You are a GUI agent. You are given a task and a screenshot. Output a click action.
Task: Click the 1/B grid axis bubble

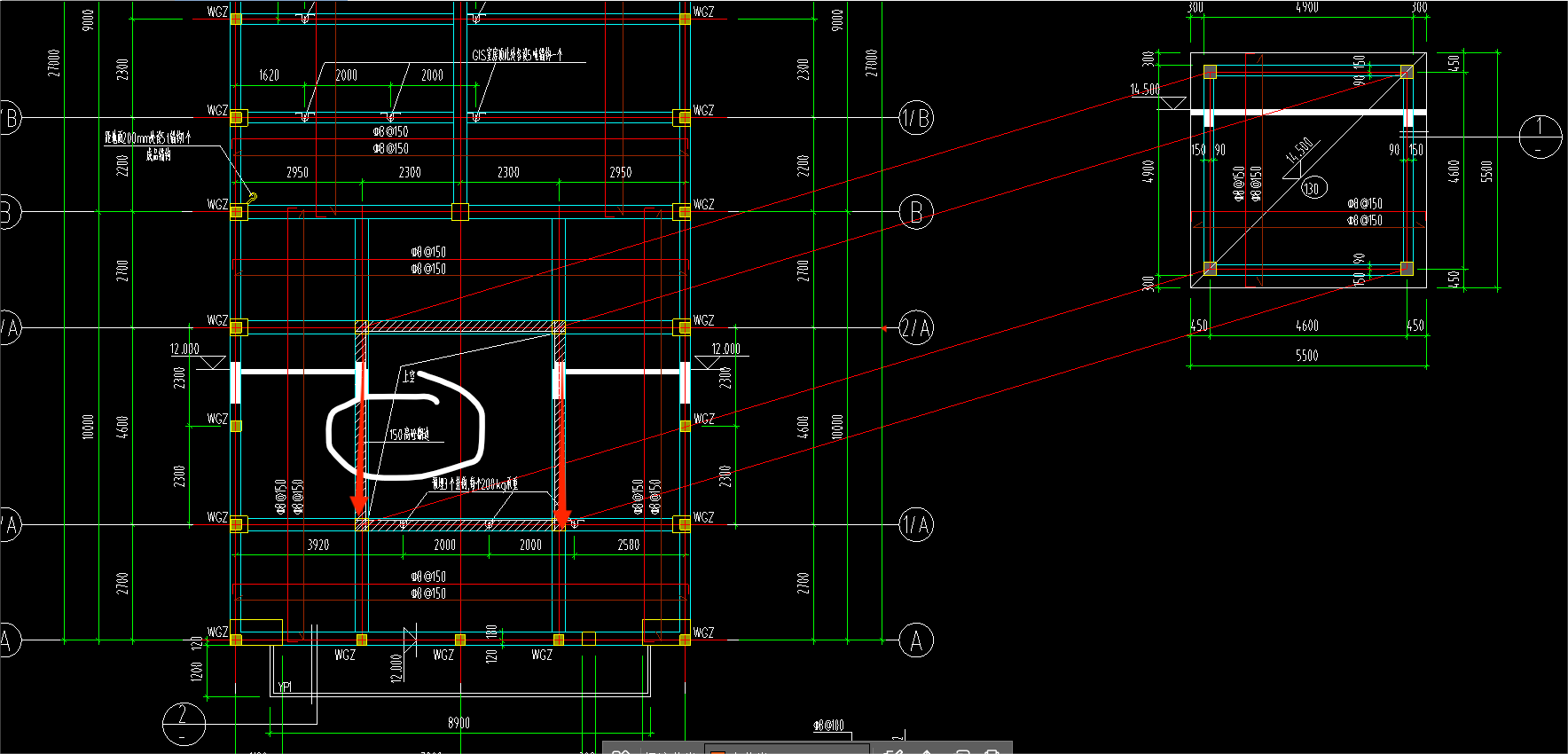916,117
